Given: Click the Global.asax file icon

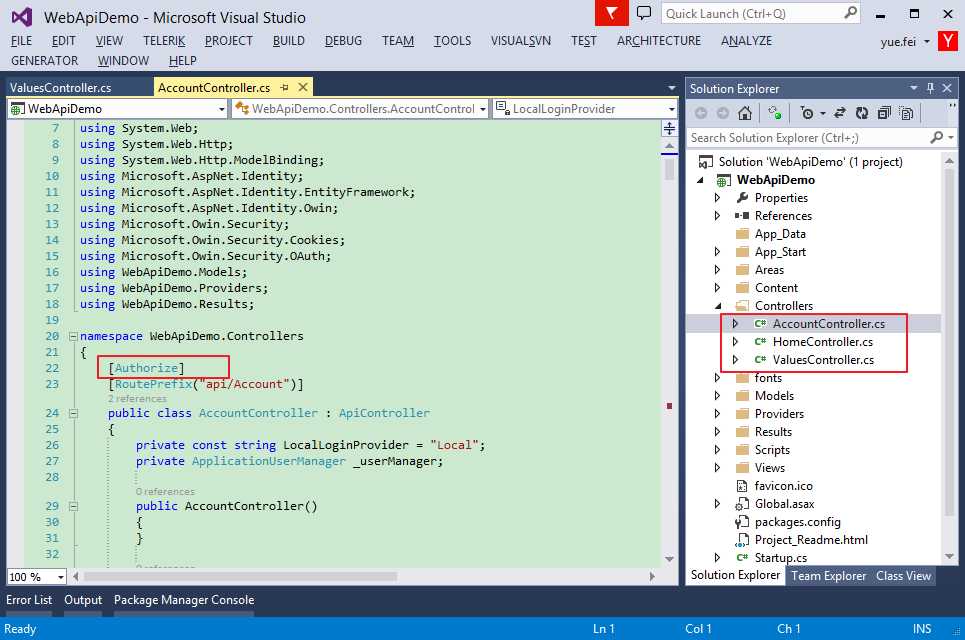Looking at the screenshot, I should click(742, 504).
